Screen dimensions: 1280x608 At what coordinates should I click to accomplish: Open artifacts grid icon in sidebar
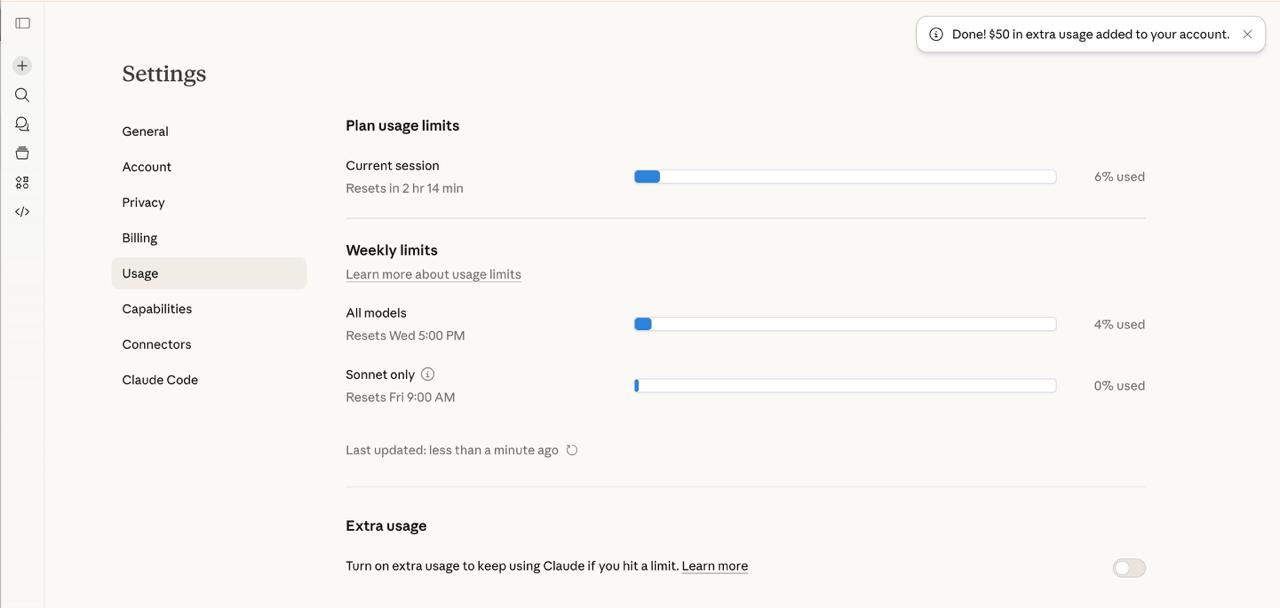pos(22,182)
